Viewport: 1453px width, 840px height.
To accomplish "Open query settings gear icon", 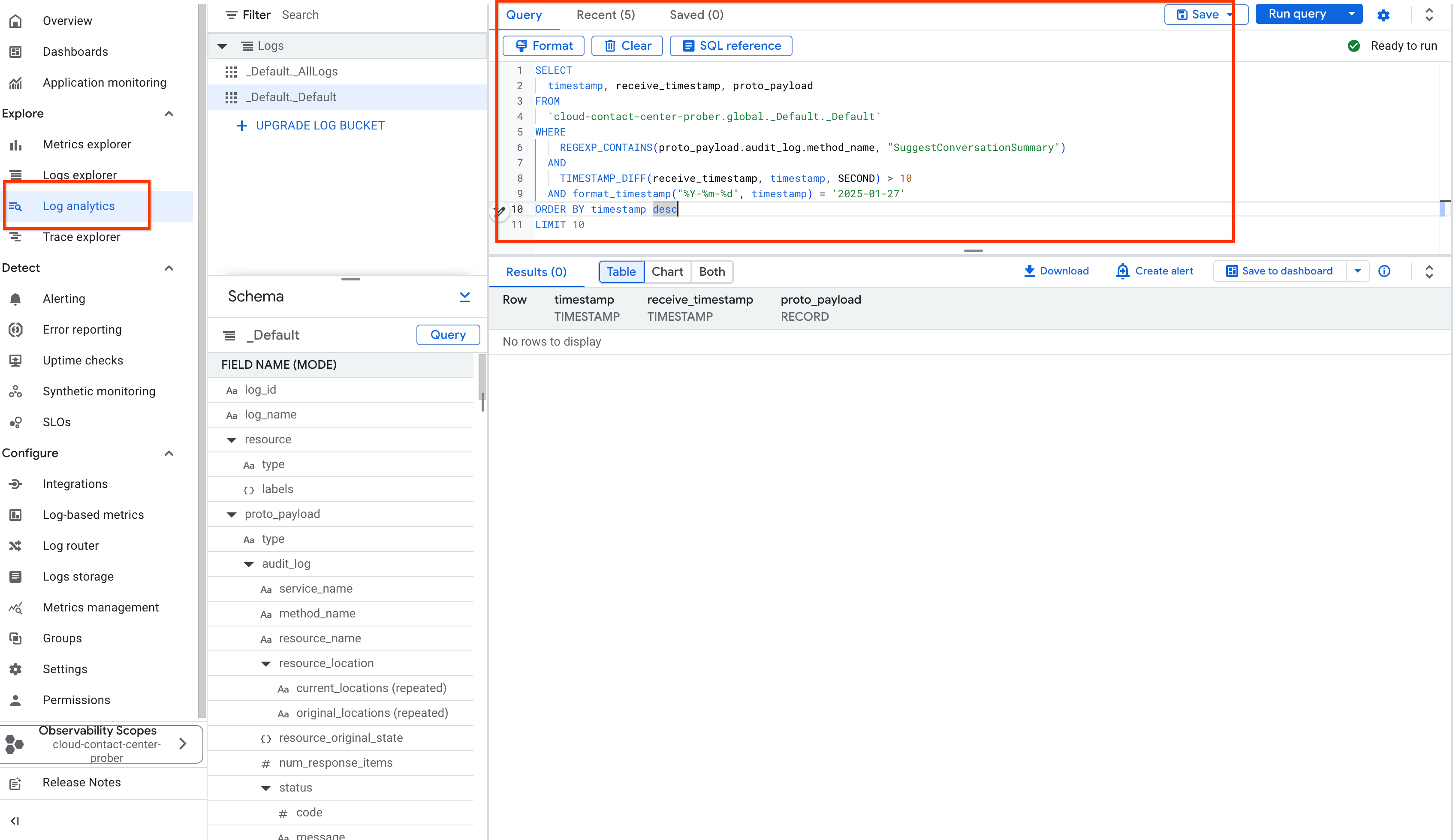I will (x=1383, y=15).
